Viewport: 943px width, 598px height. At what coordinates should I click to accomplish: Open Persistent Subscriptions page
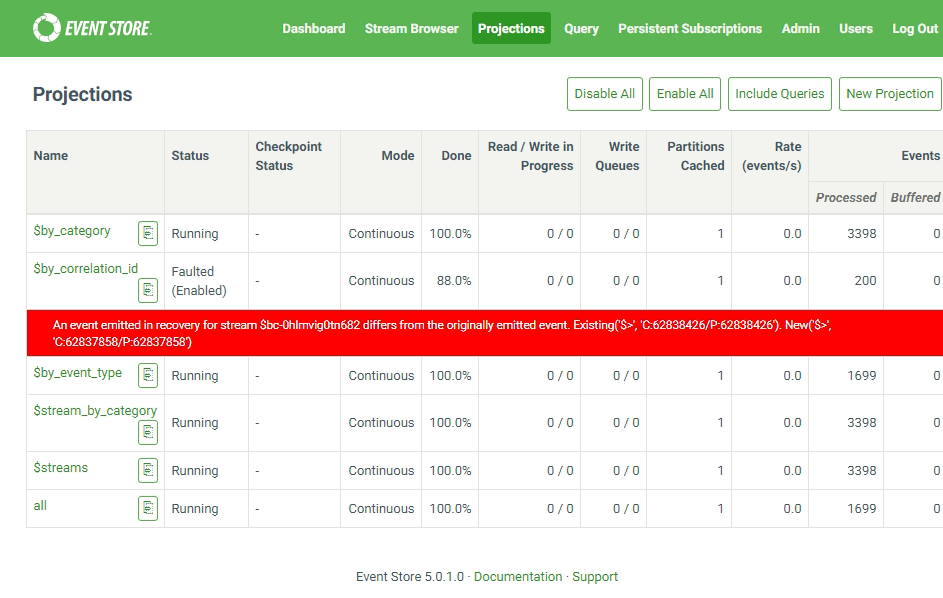tap(690, 28)
